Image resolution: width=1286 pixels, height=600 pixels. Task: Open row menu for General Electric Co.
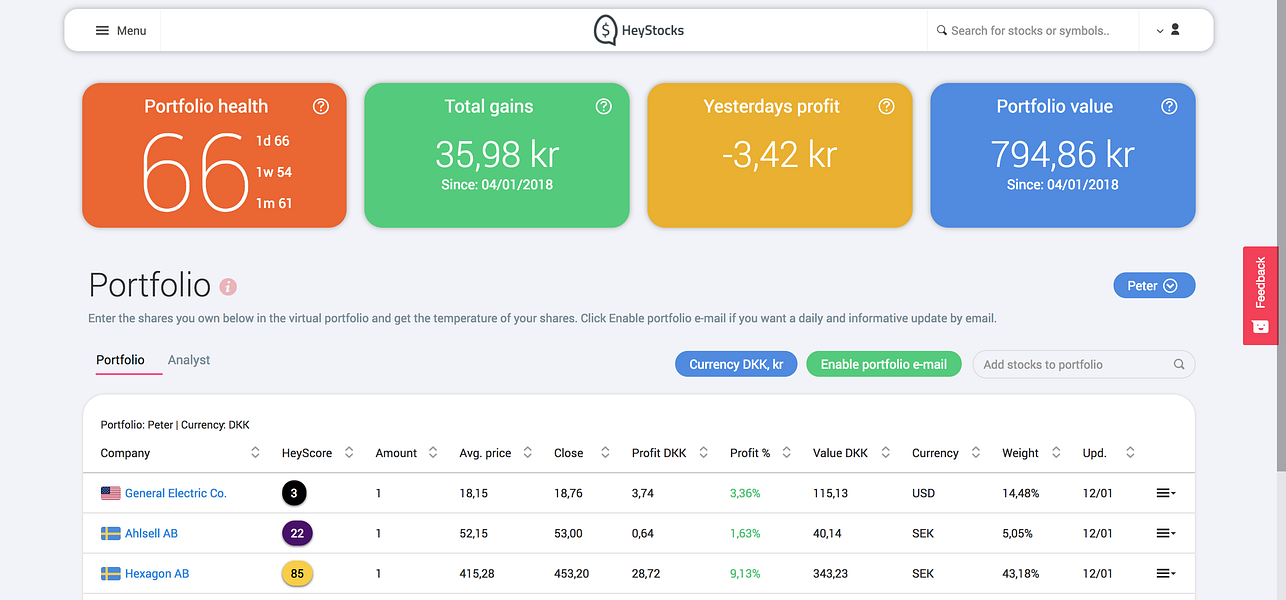(1165, 493)
